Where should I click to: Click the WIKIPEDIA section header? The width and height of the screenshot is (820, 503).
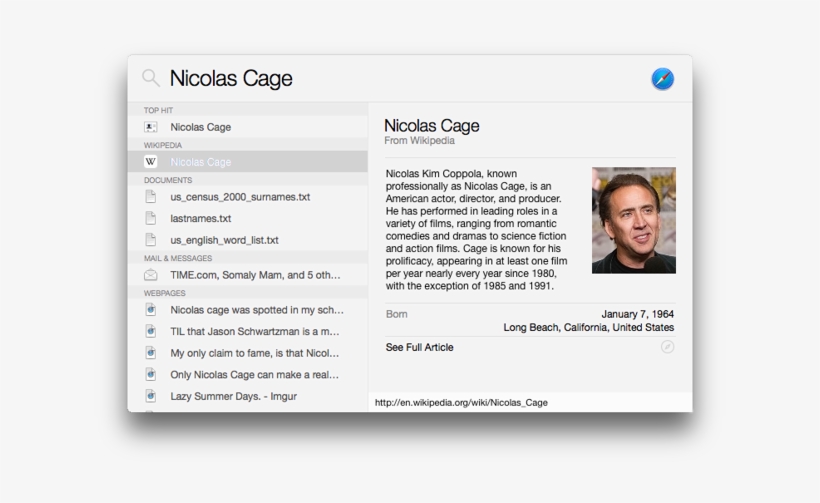pos(163,145)
